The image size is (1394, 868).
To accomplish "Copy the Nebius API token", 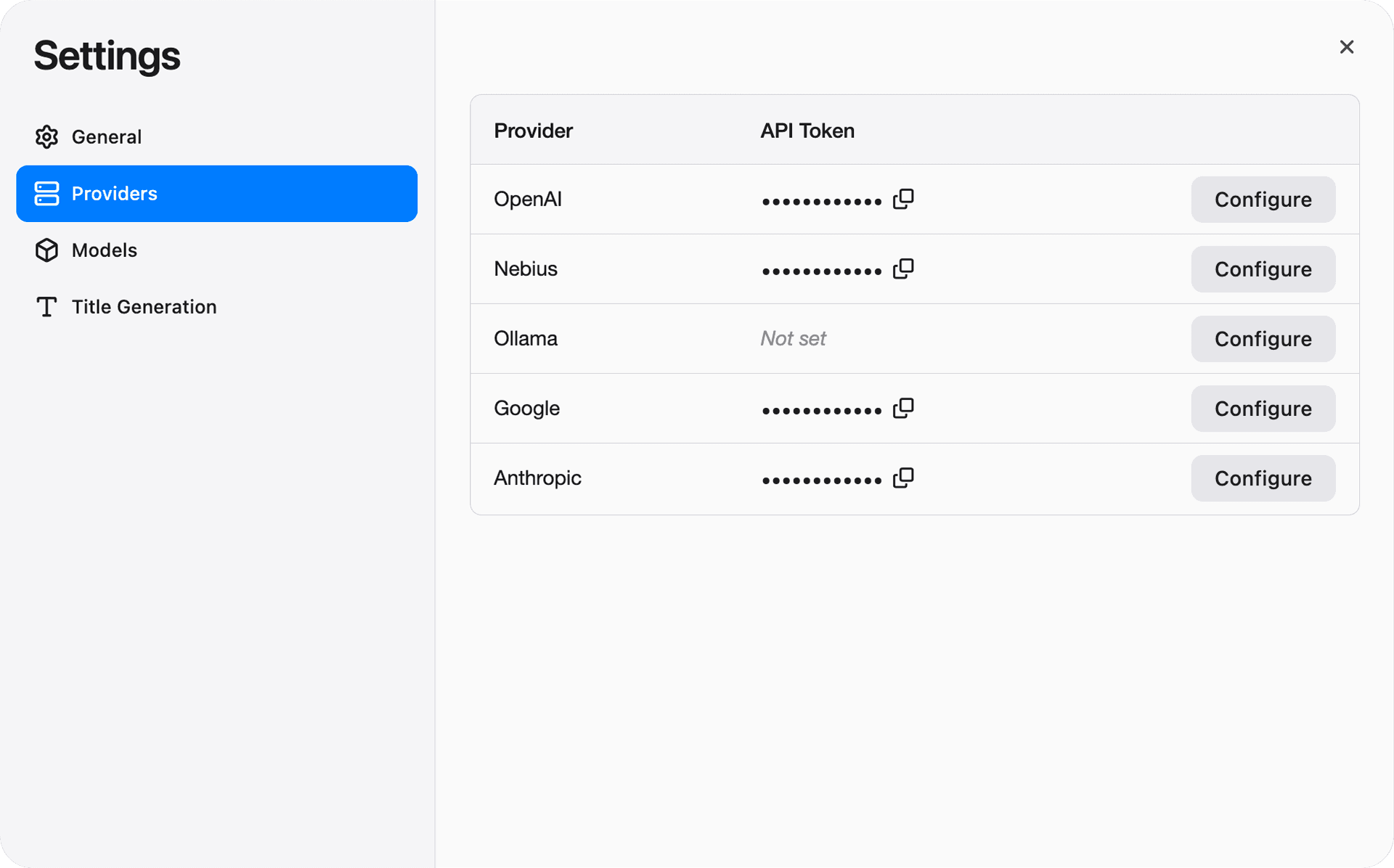I will [x=903, y=269].
